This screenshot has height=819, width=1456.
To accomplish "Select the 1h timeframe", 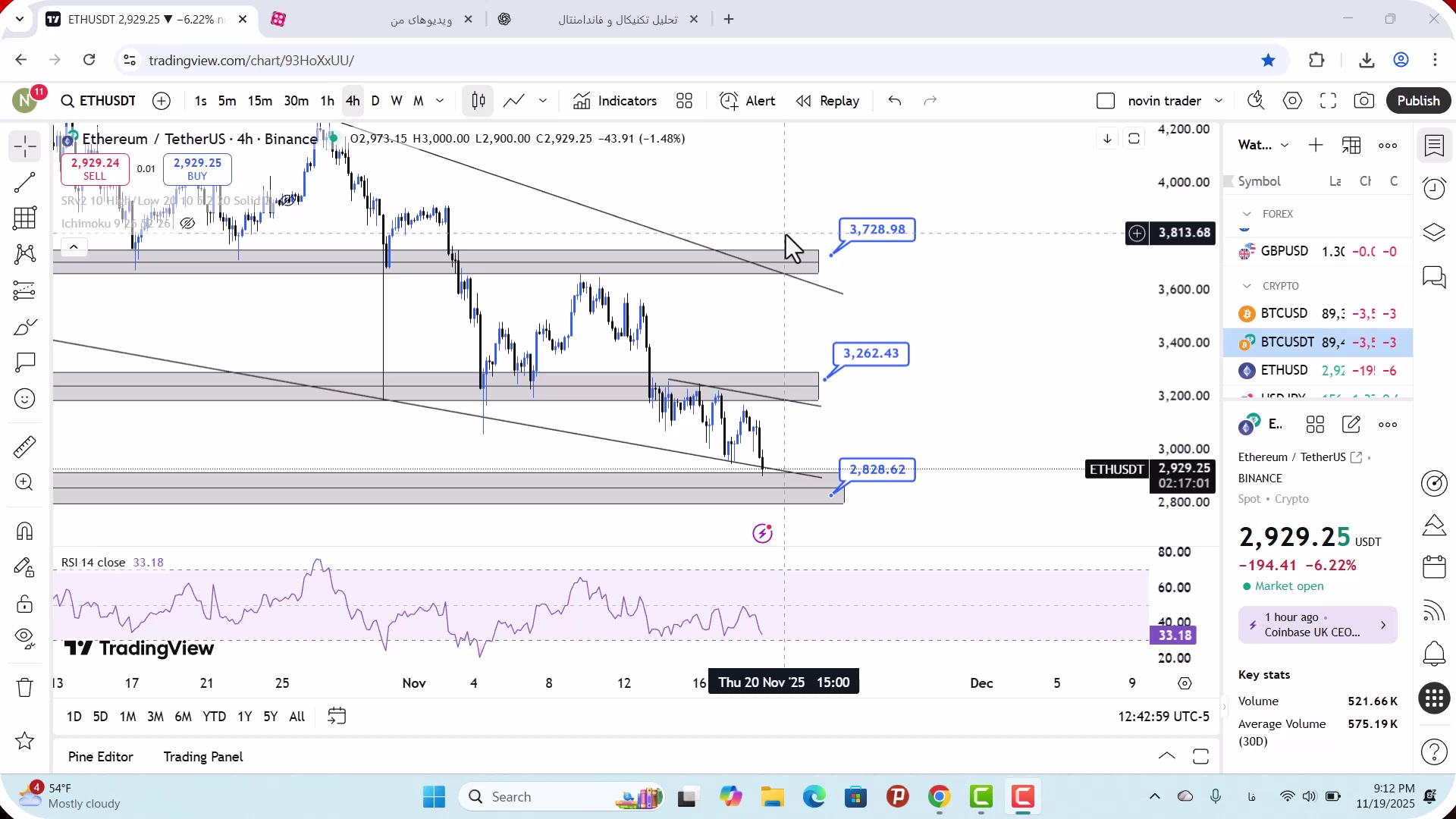I will [x=327, y=101].
